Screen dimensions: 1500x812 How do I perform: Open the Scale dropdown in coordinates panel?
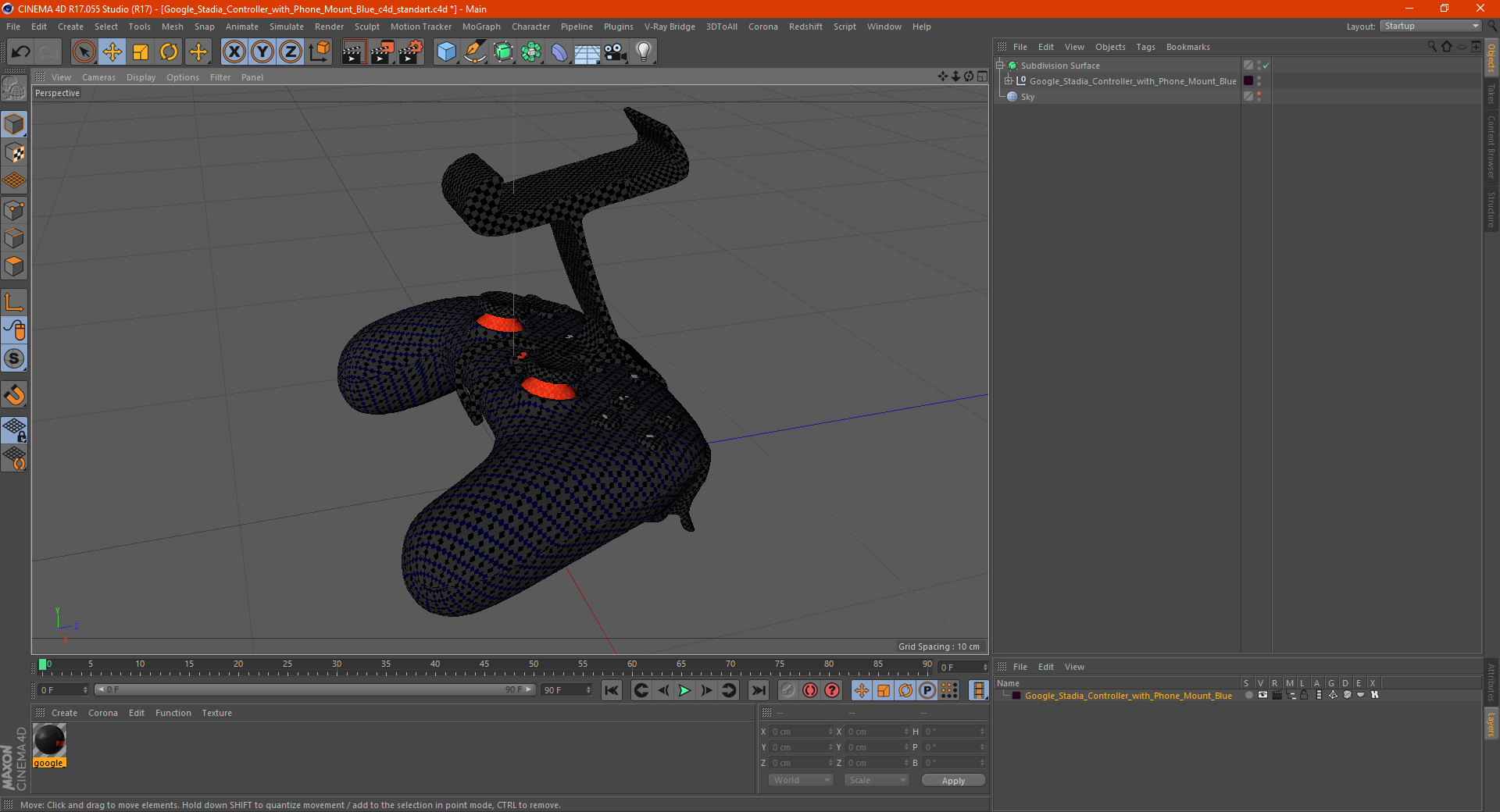coord(877,780)
